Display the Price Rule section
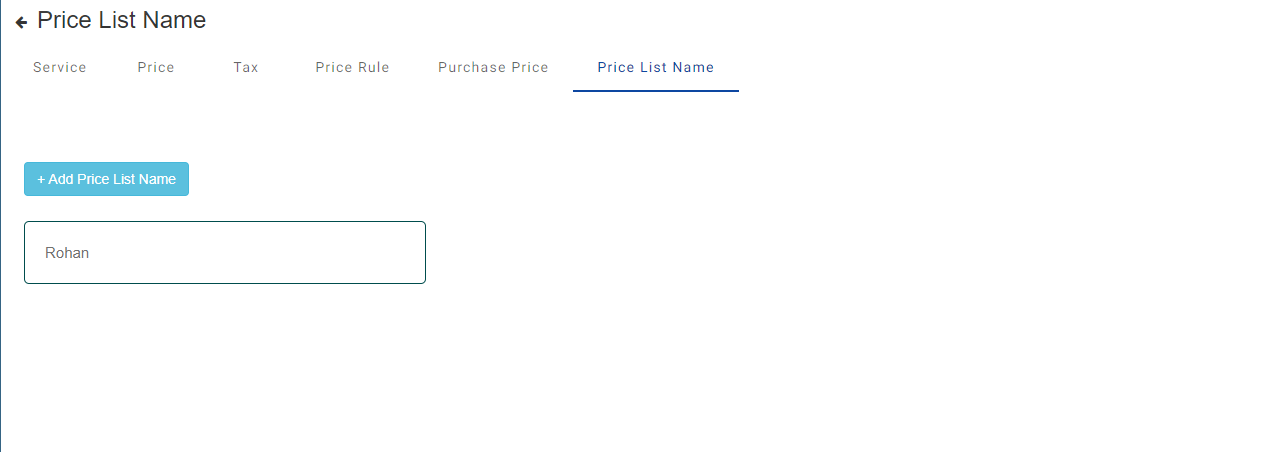 [352, 68]
